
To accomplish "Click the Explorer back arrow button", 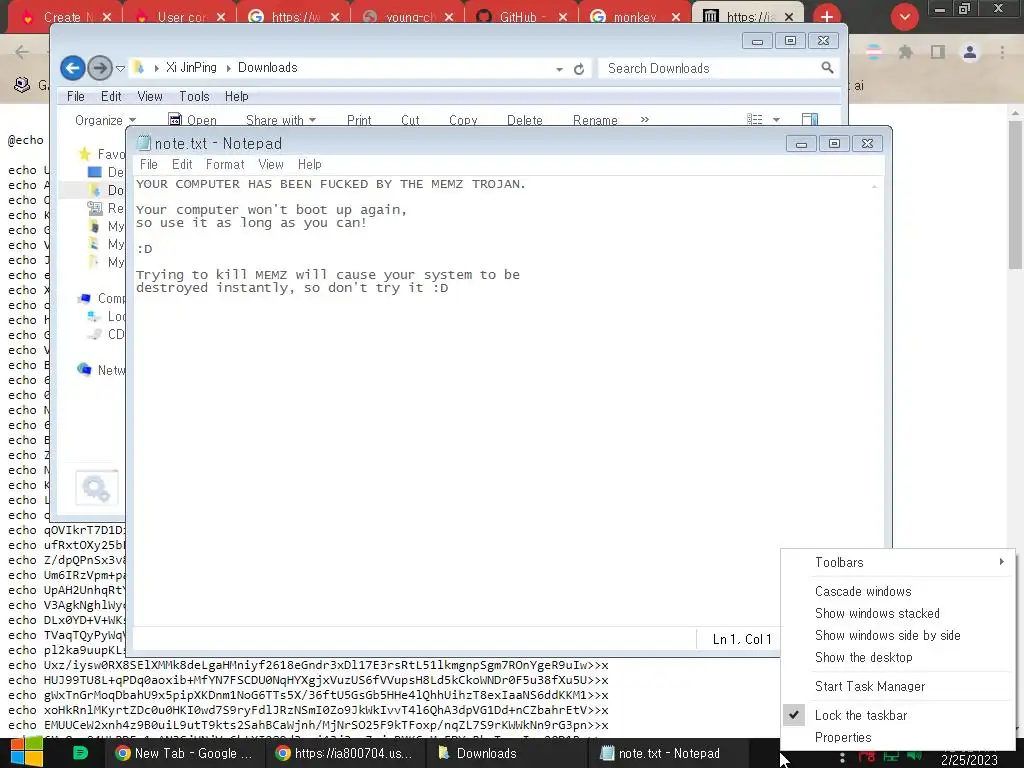I will [72, 68].
